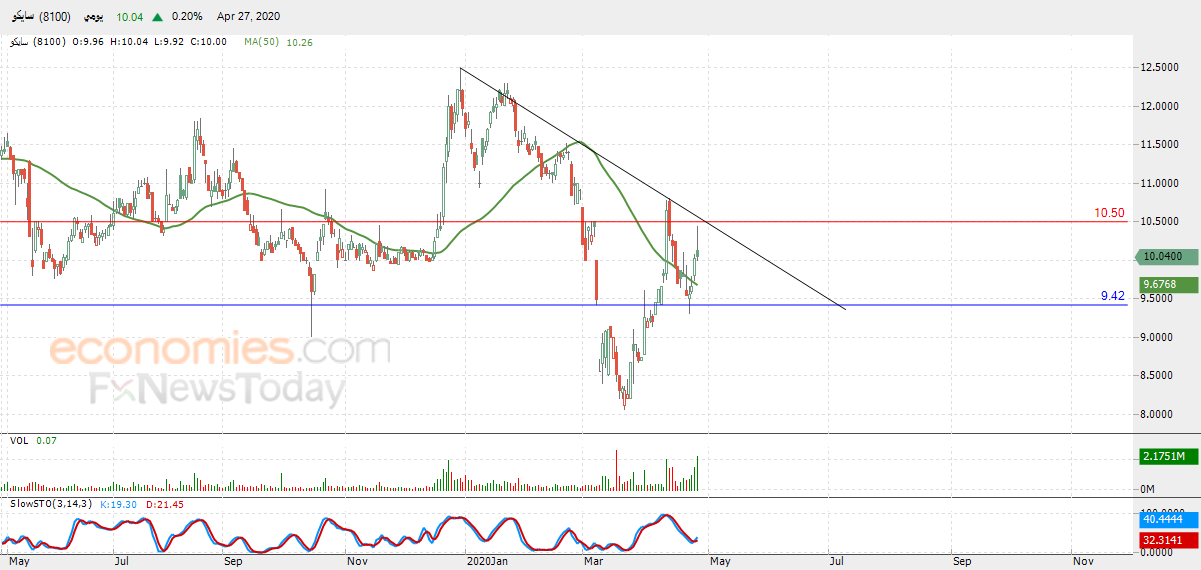
Task: Click the 8.0000 price axis label
Action: (1158, 414)
